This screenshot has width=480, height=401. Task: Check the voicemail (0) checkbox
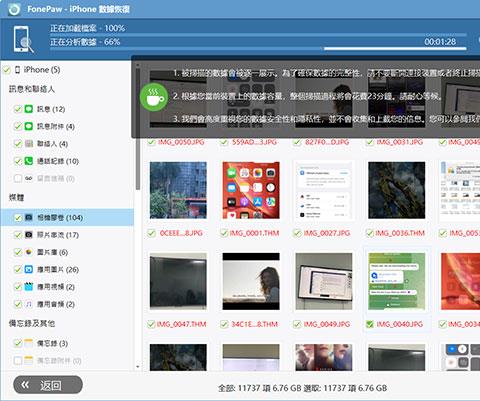pyautogui.click(x=18, y=179)
